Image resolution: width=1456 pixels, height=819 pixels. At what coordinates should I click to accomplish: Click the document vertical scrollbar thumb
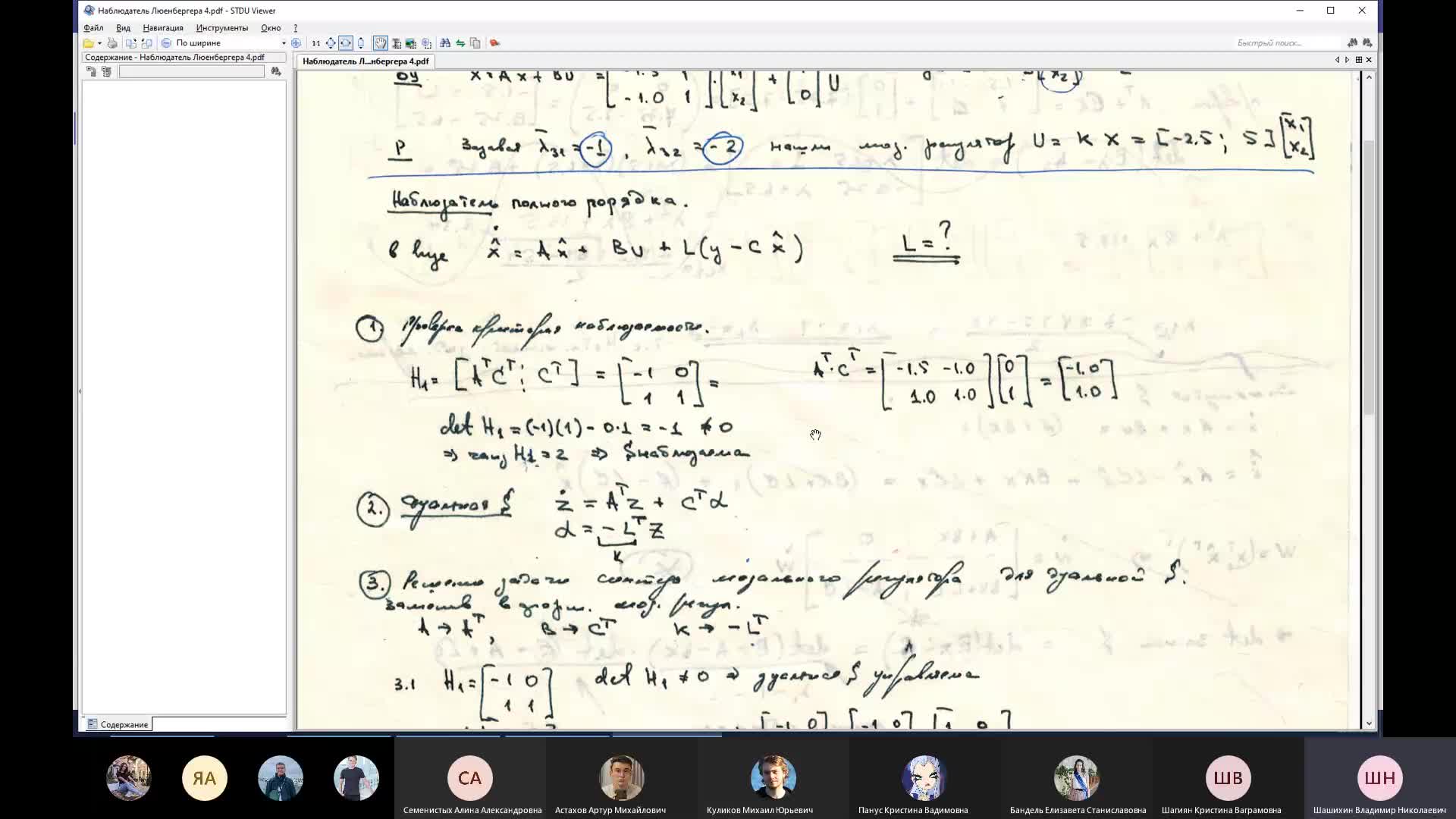tap(1369, 277)
